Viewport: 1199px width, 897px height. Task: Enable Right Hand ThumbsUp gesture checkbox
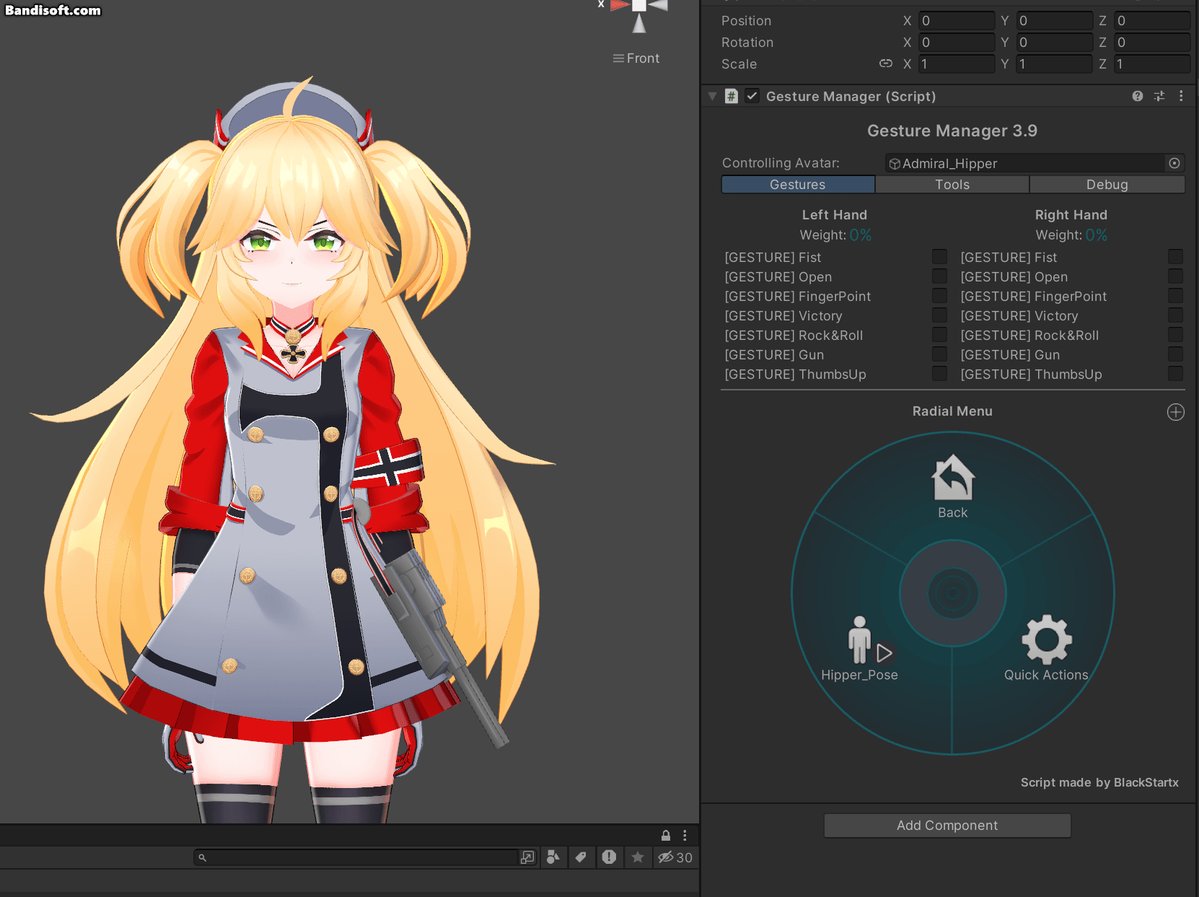click(1175, 374)
